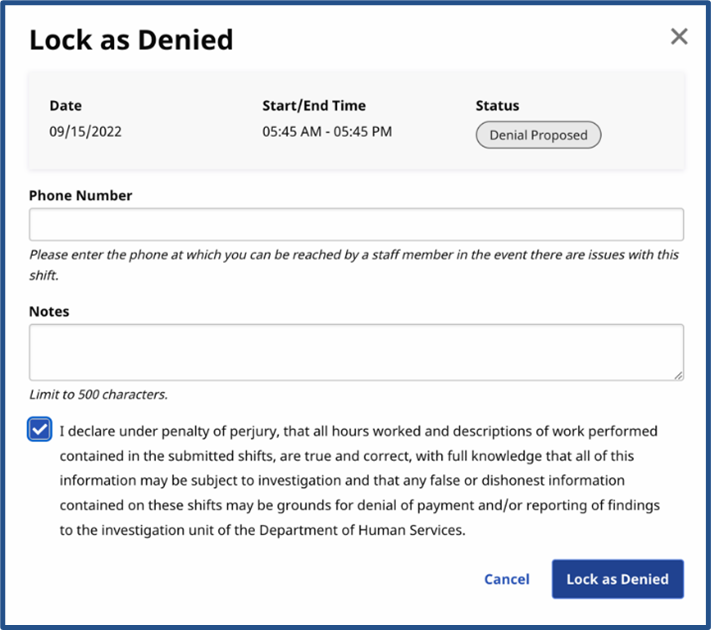The height and width of the screenshot is (630, 711).
Task: Click the Limit to 500 characters hint
Action: point(98,394)
